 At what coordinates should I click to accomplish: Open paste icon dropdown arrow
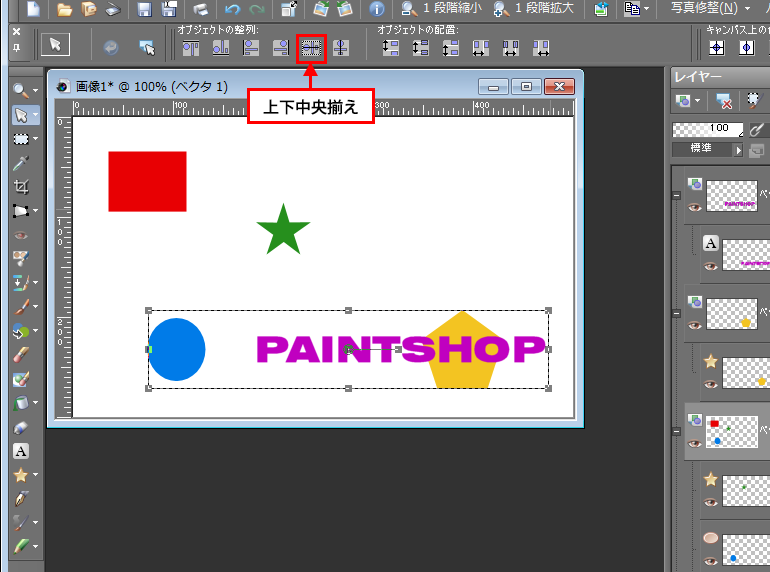point(646,9)
